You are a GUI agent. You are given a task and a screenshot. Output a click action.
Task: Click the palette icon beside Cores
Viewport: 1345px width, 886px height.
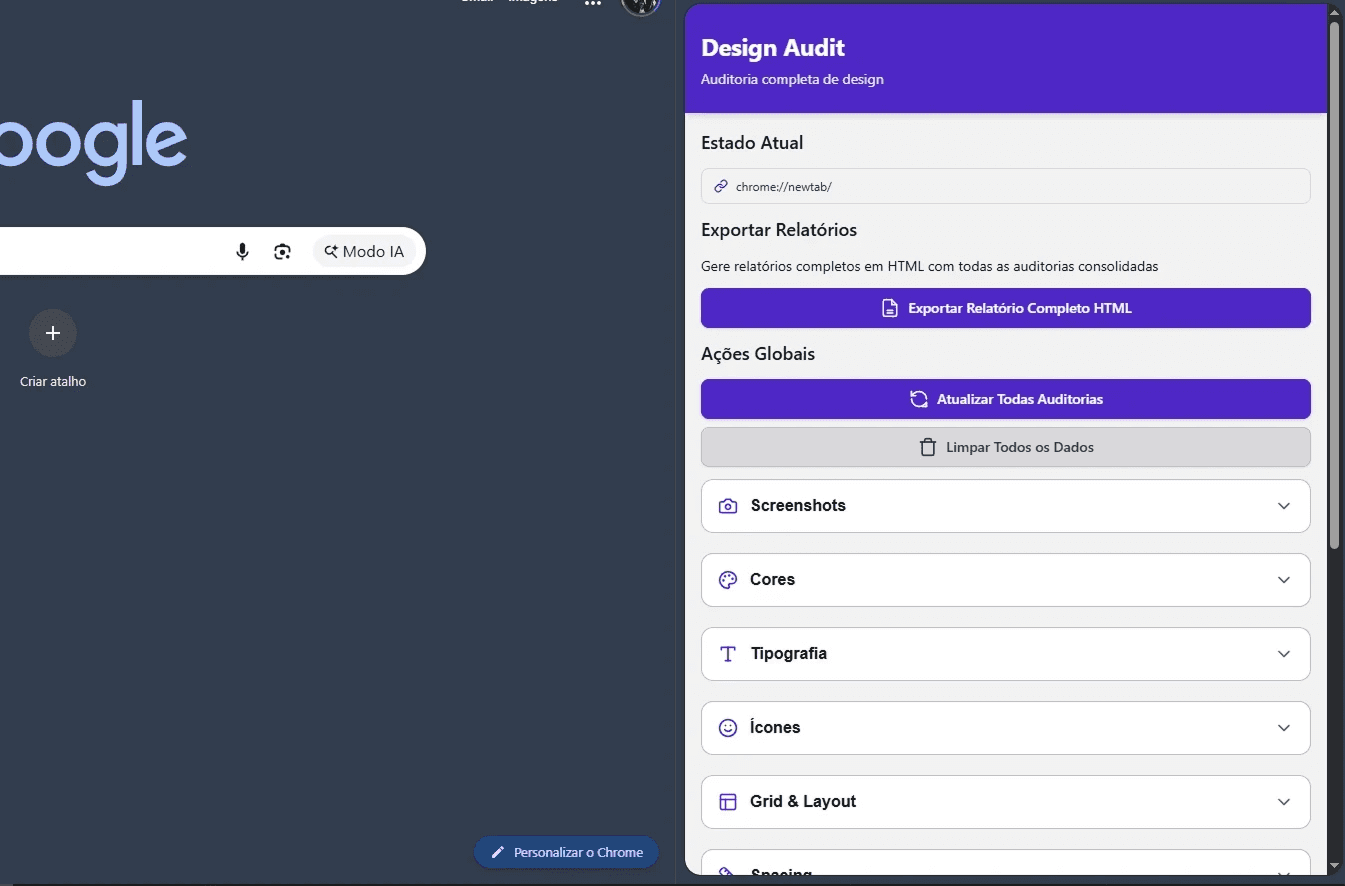727,580
